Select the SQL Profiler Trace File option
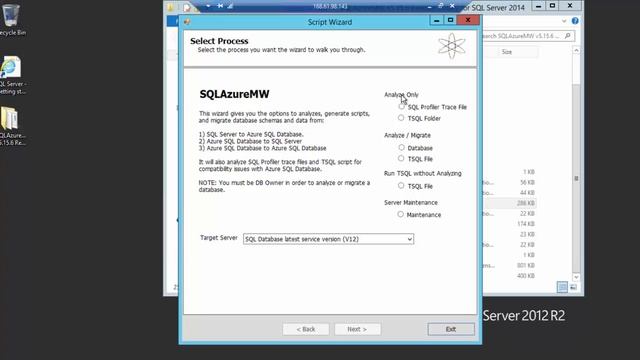Screen dimensions: 640x360 402,107
